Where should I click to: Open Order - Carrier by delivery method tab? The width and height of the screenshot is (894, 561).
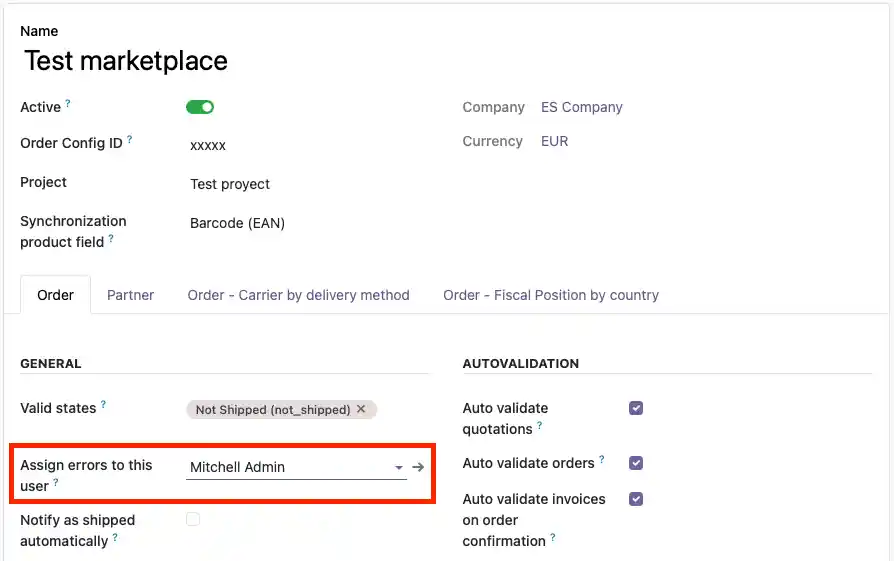(298, 295)
